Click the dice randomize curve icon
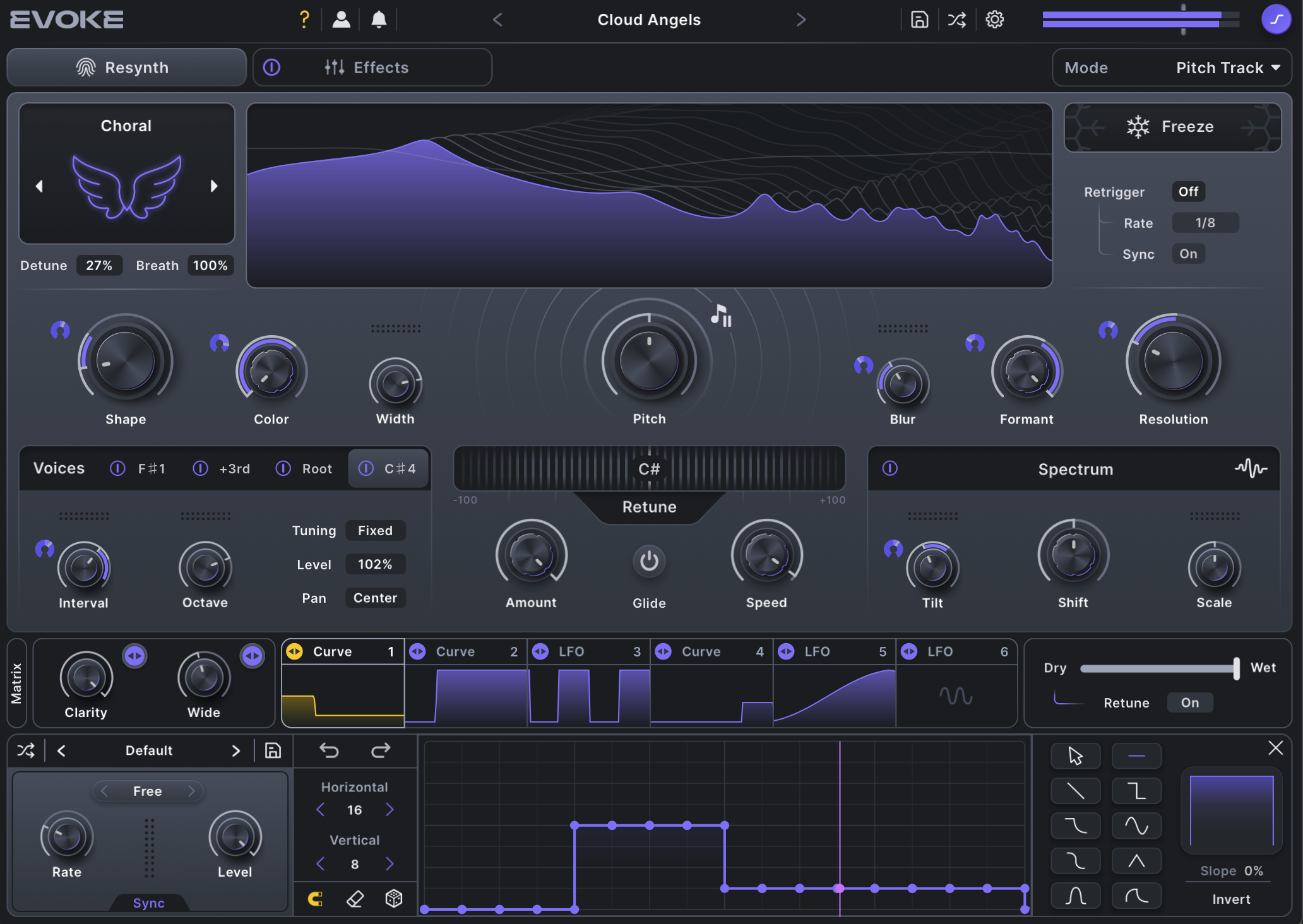1303x924 pixels. tap(394, 898)
